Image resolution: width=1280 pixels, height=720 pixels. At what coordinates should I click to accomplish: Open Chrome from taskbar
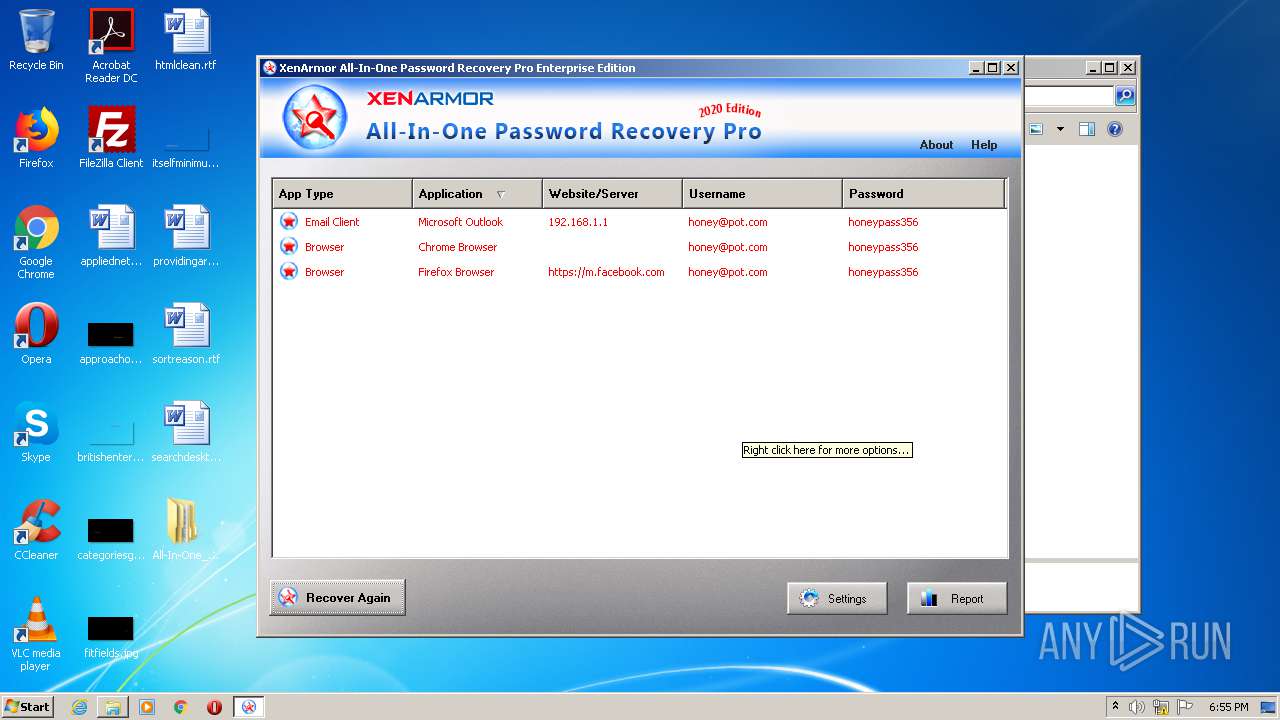pyautogui.click(x=180, y=707)
